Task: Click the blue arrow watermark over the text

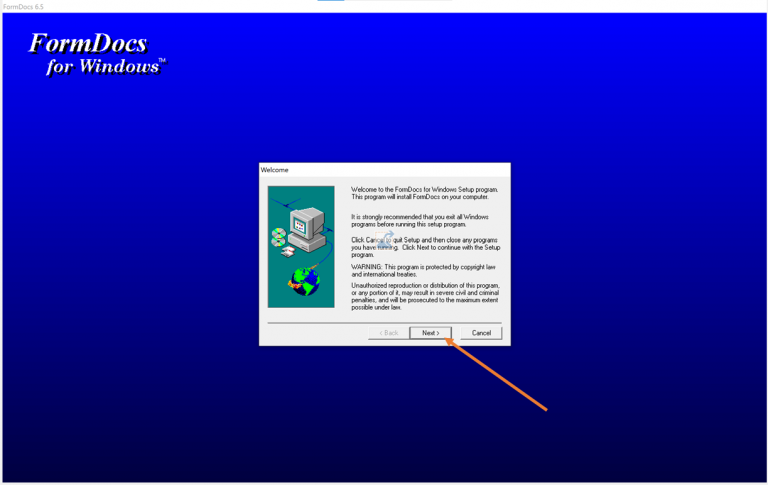Action: click(x=386, y=239)
